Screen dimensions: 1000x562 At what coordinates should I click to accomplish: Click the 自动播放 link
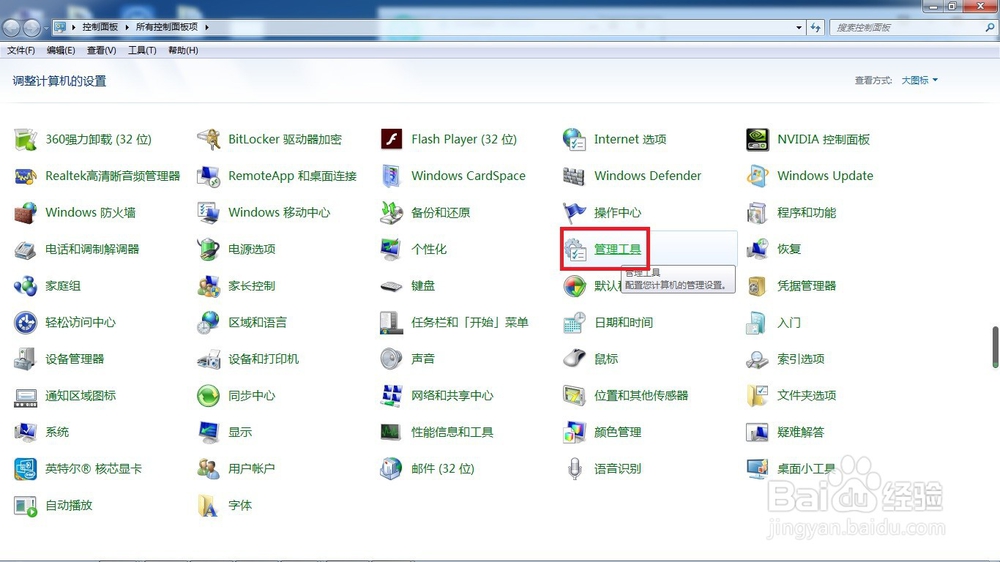(x=69, y=505)
